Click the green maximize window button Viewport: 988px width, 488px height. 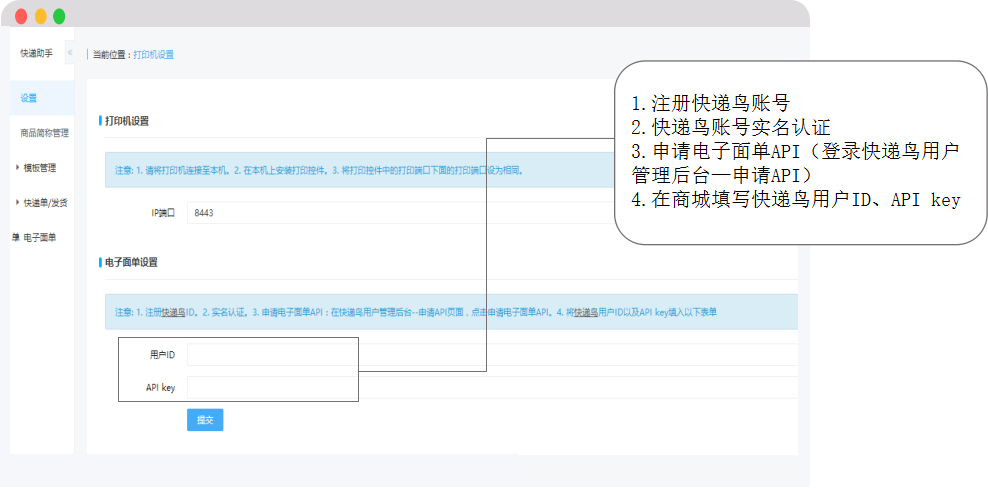[x=59, y=16]
